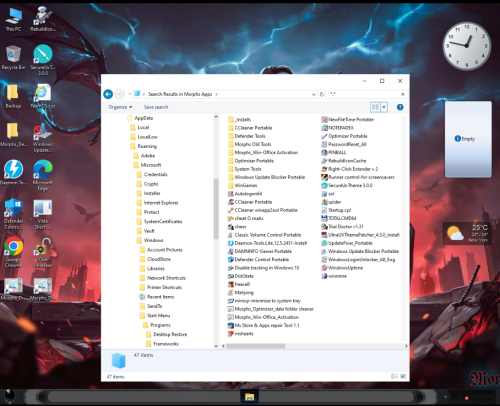Click the Save search button
The height and width of the screenshot is (406, 500).
(156, 107)
